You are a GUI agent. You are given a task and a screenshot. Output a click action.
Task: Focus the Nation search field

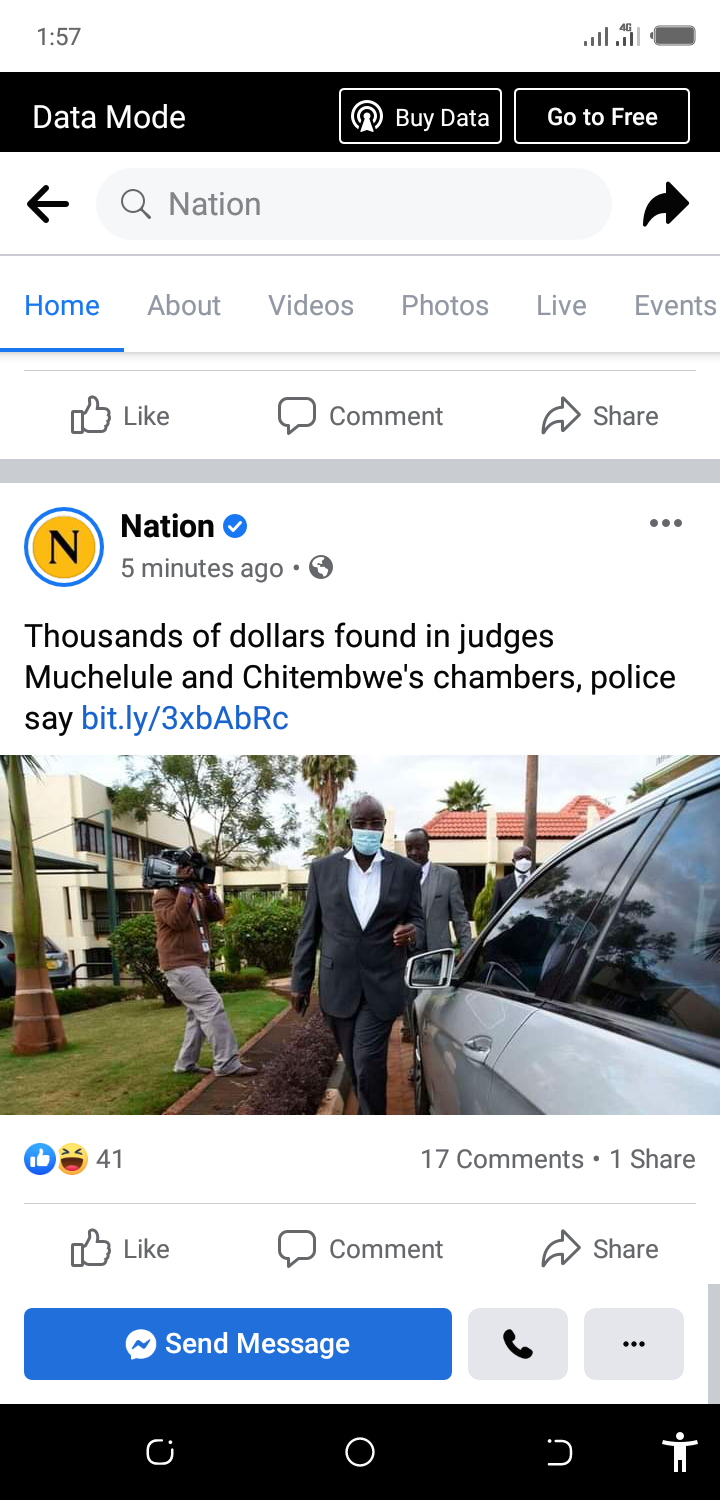coord(354,204)
